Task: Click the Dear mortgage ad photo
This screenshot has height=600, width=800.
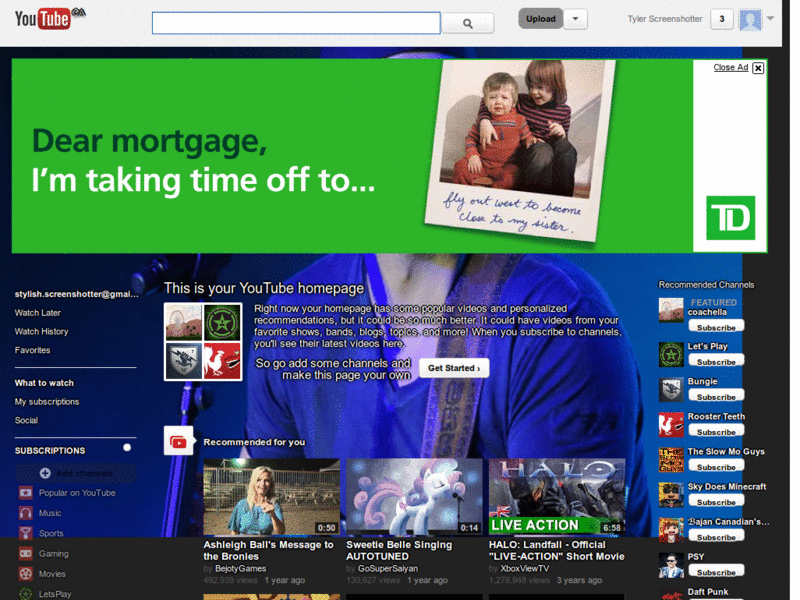Action: tap(521, 149)
